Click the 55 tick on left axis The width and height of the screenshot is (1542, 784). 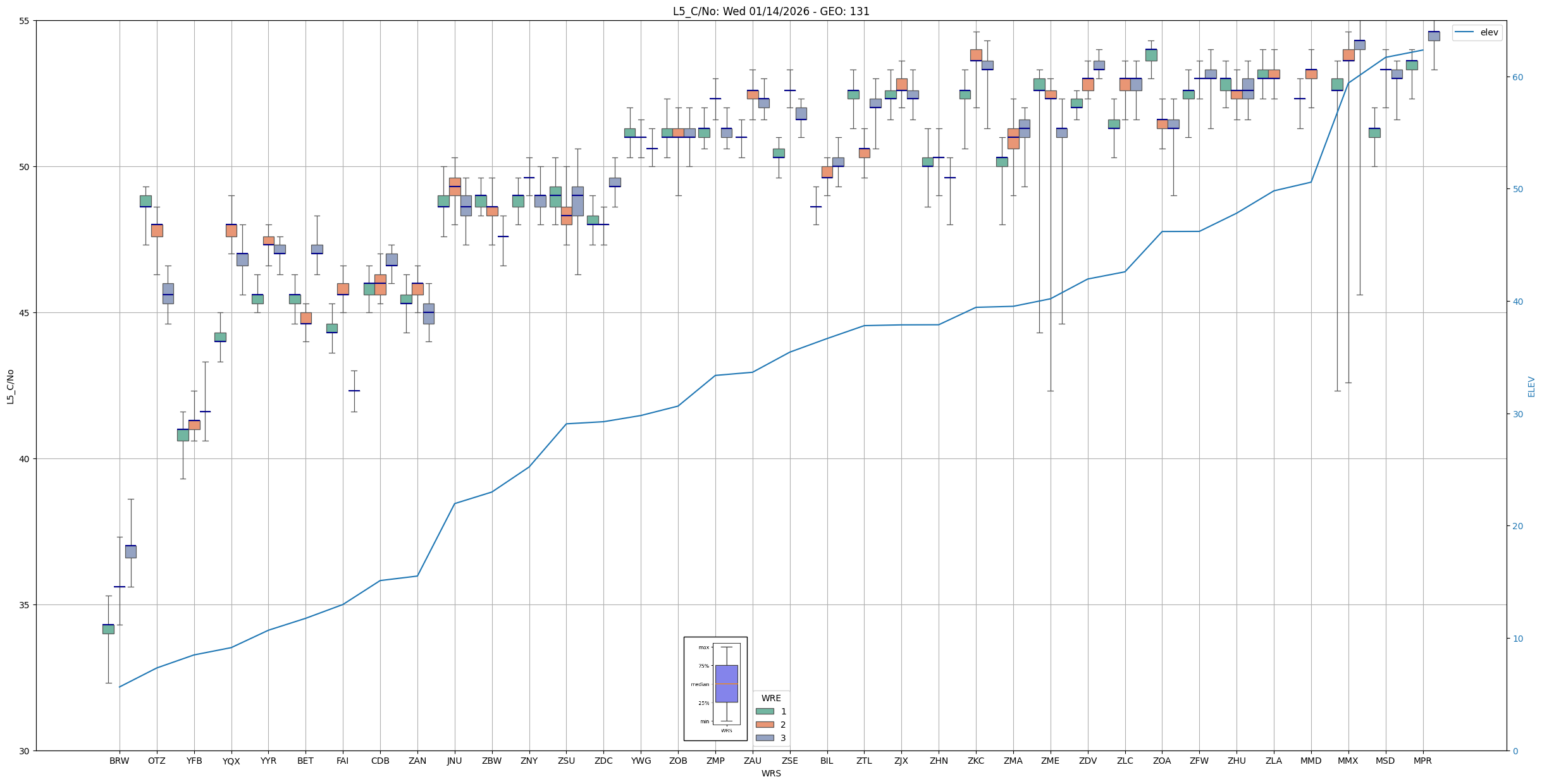[25, 21]
